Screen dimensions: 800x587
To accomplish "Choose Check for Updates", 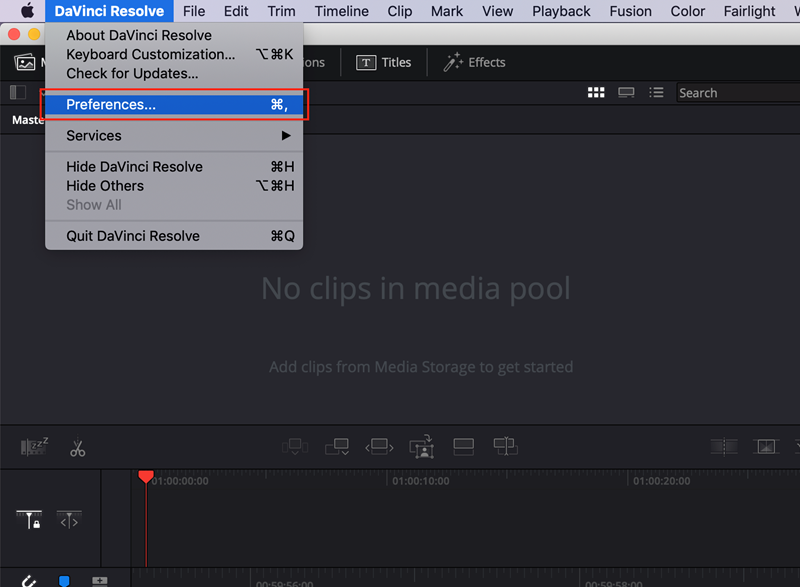I will click(174, 73).
